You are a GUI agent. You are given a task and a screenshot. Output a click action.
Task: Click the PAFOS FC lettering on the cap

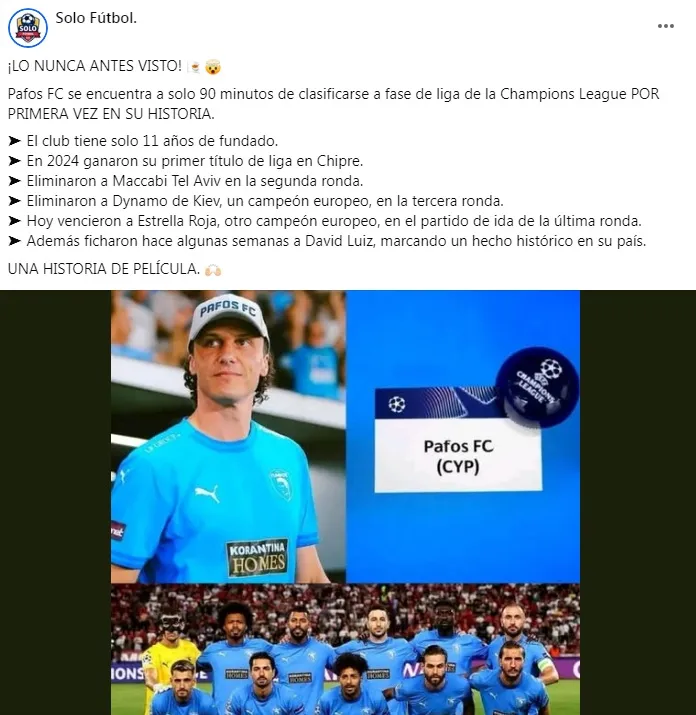coord(228,308)
